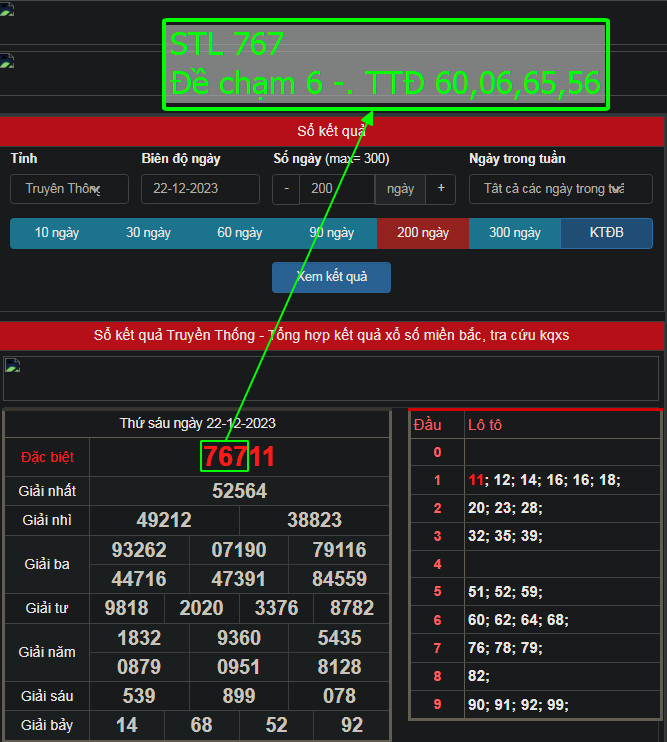Expand the Ngày trong tuần dropdown
The image size is (667, 742).
(560, 189)
